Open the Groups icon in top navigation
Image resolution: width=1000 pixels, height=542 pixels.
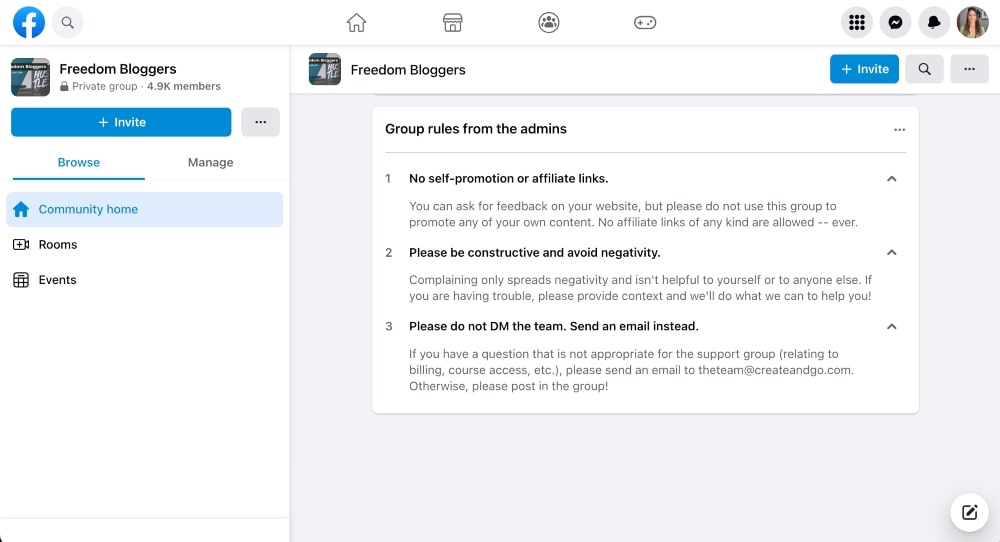click(548, 22)
